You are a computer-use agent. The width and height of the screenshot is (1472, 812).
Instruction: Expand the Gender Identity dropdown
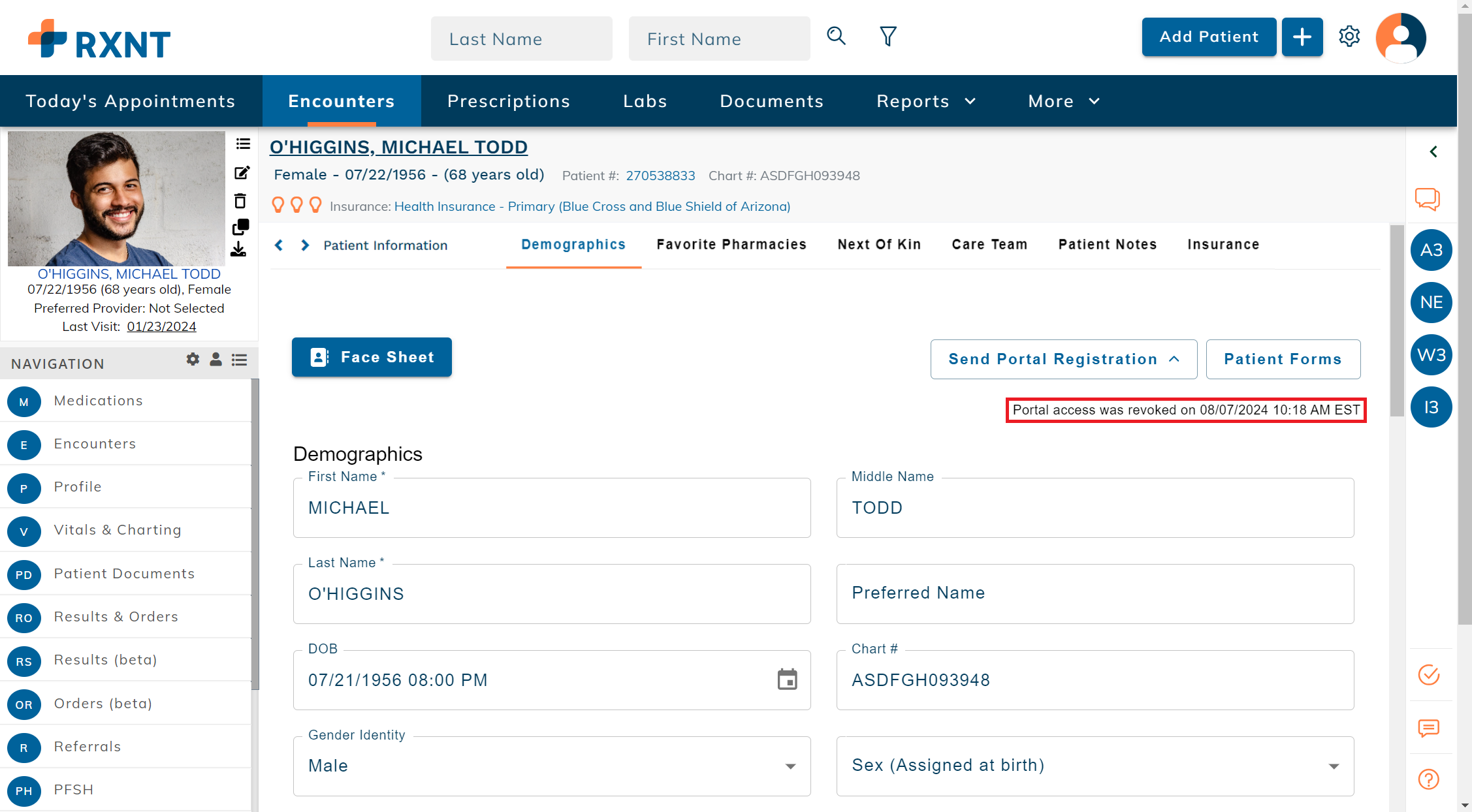pyautogui.click(x=790, y=766)
